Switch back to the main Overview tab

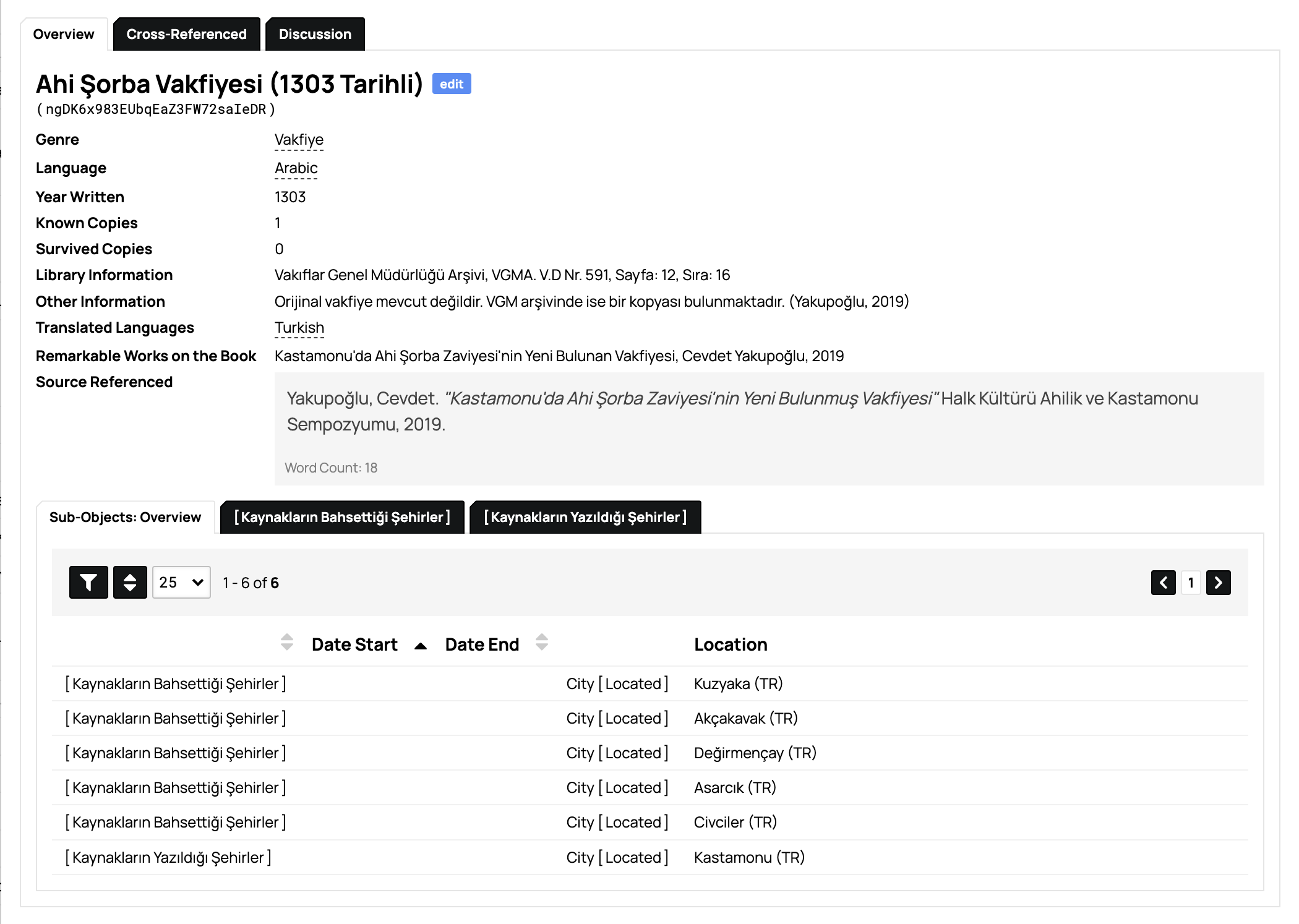pyautogui.click(x=62, y=33)
